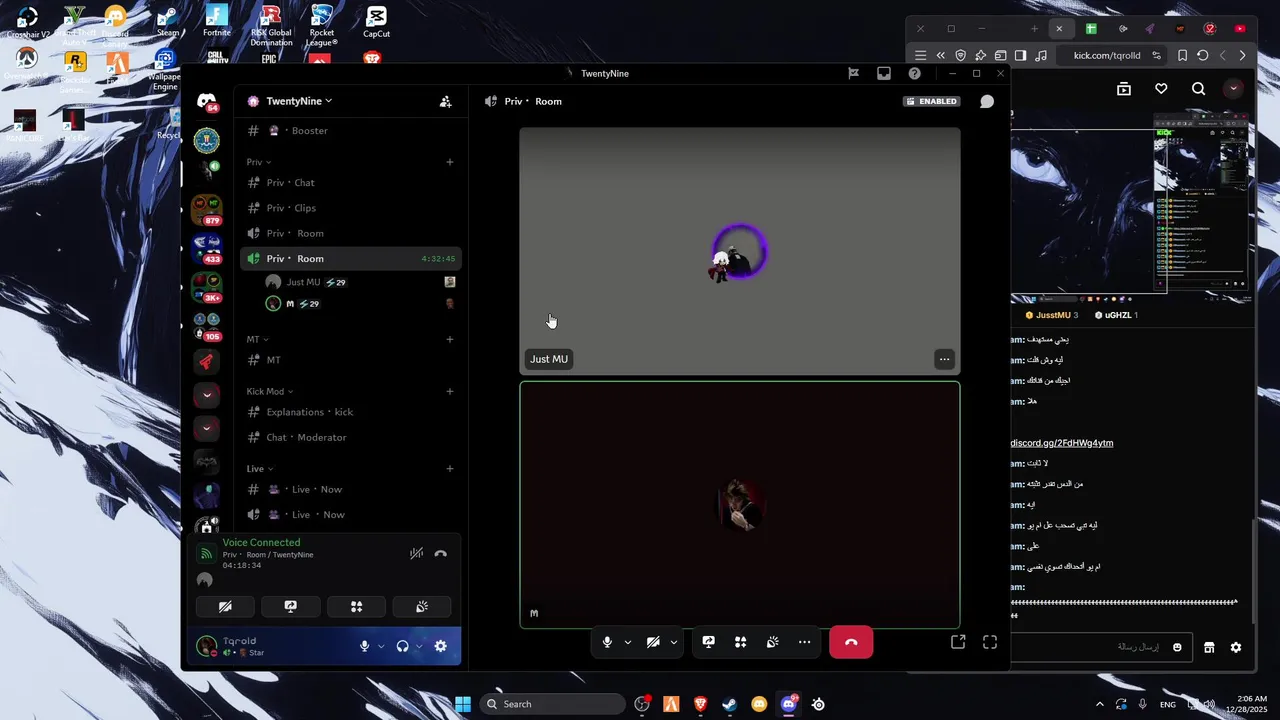1280x720 pixels.
Task: Reload the page in the browser
Action: (1203, 55)
